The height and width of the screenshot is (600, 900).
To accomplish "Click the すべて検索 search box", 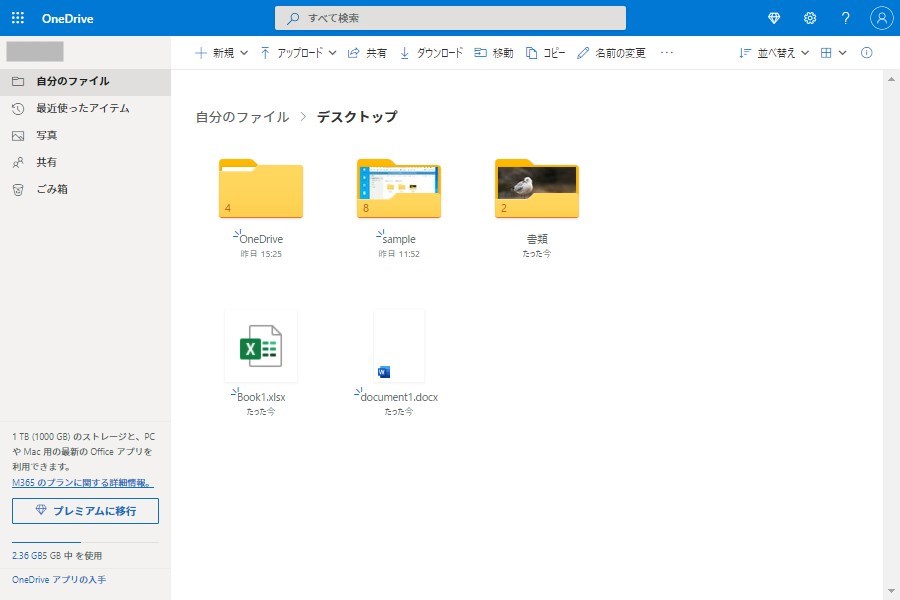I will click(x=450, y=18).
